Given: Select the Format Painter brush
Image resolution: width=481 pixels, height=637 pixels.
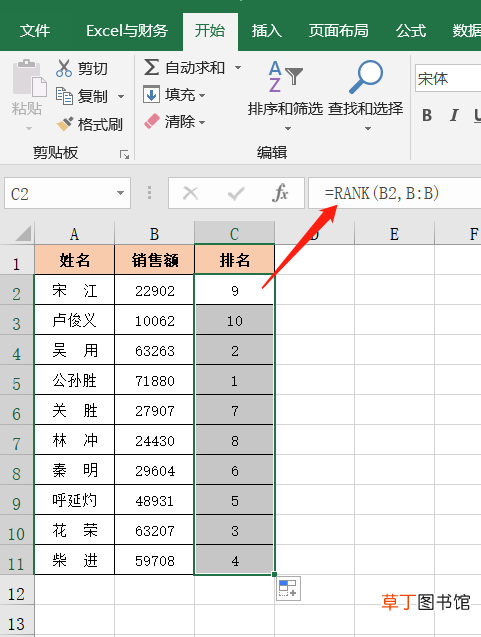Looking at the screenshot, I should pyautogui.click(x=65, y=124).
